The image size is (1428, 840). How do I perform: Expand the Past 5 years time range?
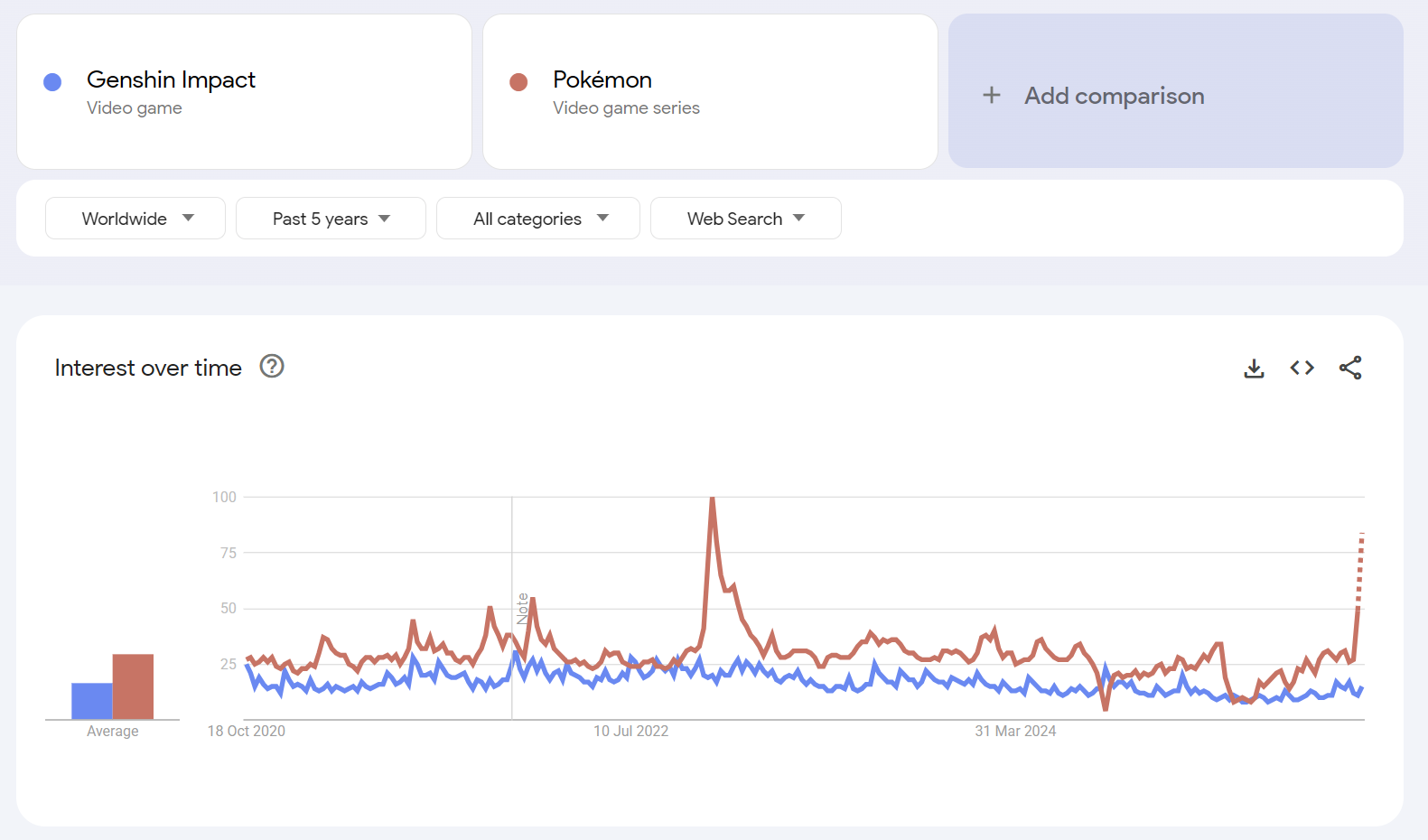click(x=331, y=219)
